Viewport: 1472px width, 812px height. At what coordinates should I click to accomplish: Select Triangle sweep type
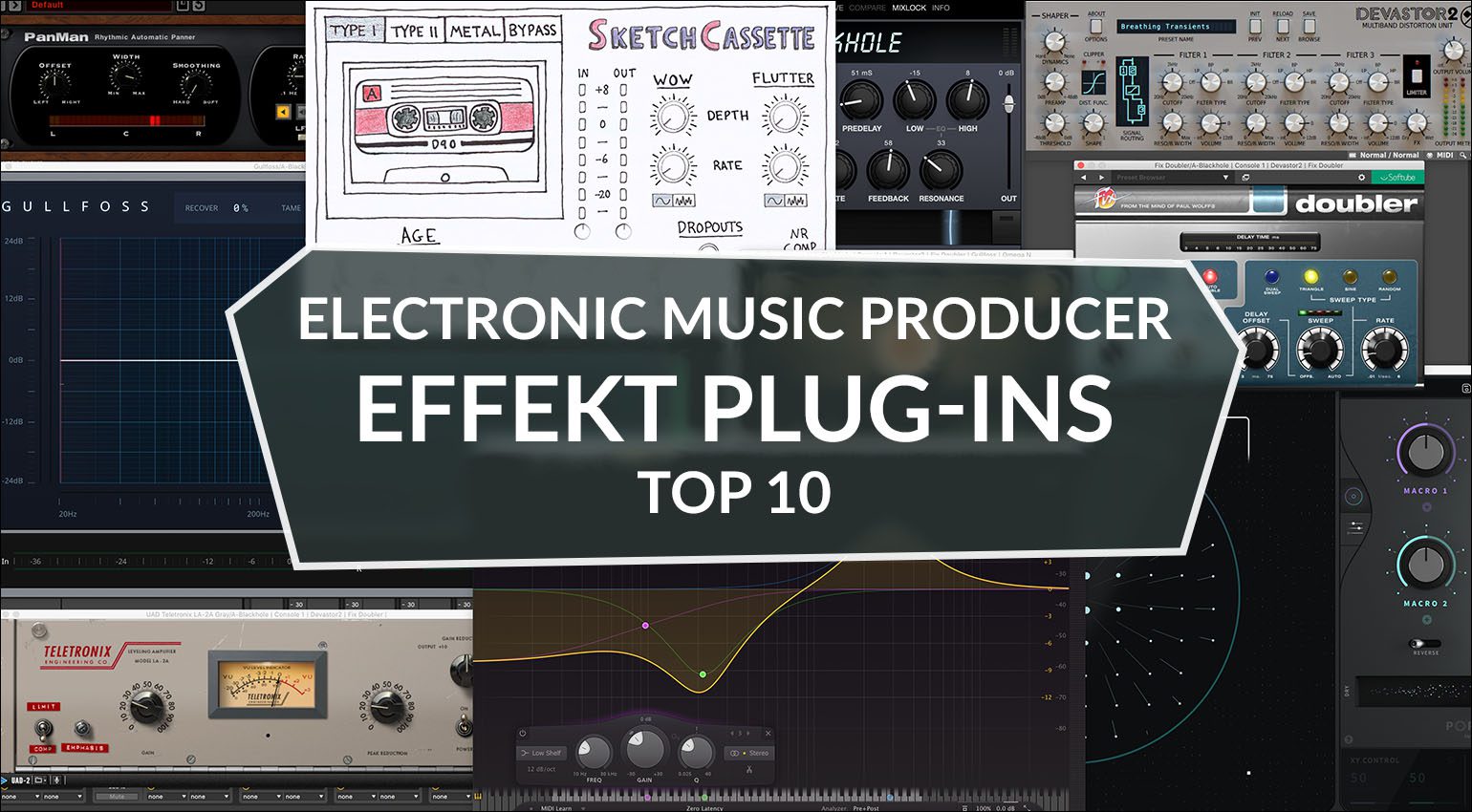click(x=1311, y=277)
